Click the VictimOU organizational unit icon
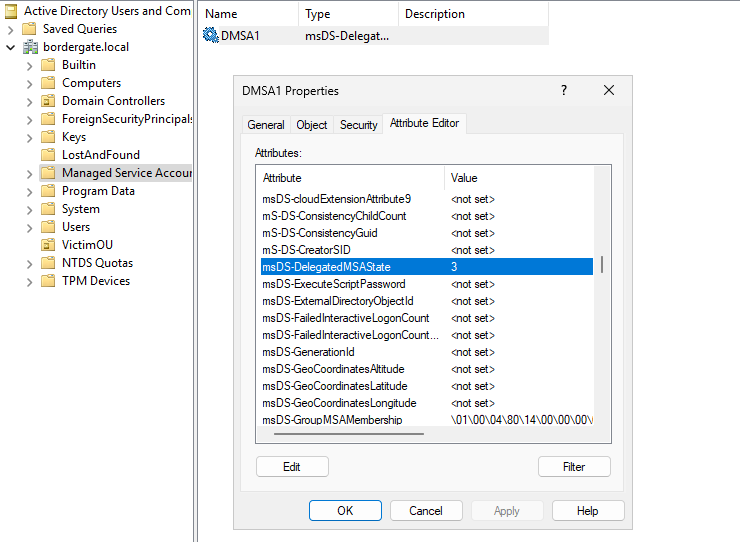 point(48,245)
